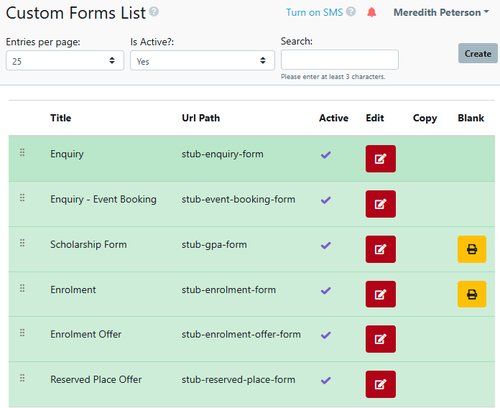Edit the Reserved Place Offer form
Viewport: 500px width, 408px height.
click(381, 384)
